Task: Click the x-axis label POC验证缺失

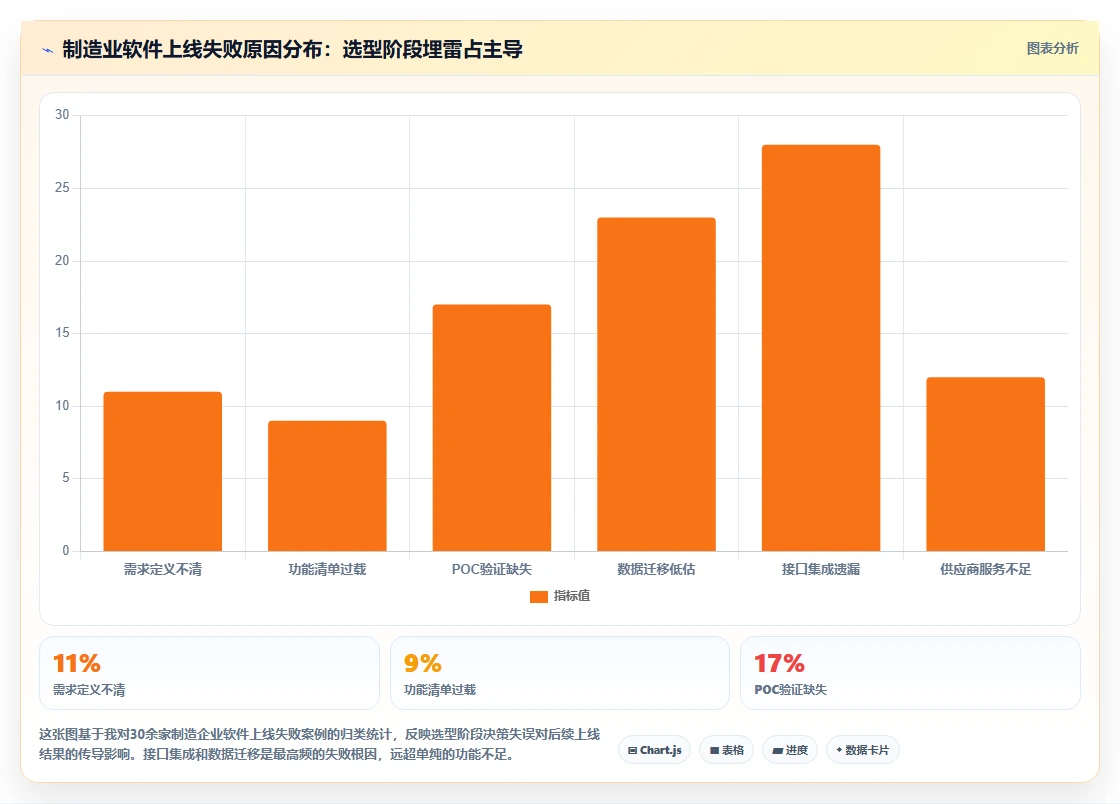Action: coord(491,569)
